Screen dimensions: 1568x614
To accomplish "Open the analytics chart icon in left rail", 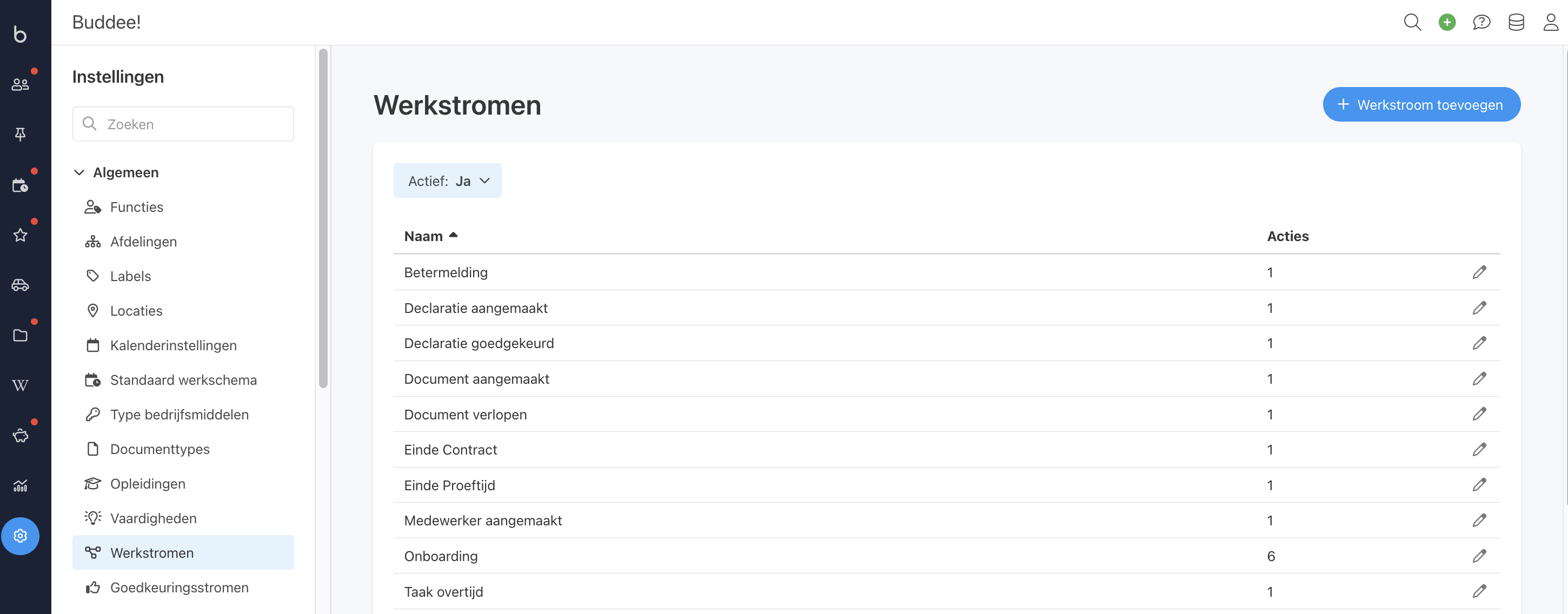I will tap(20, 485).
